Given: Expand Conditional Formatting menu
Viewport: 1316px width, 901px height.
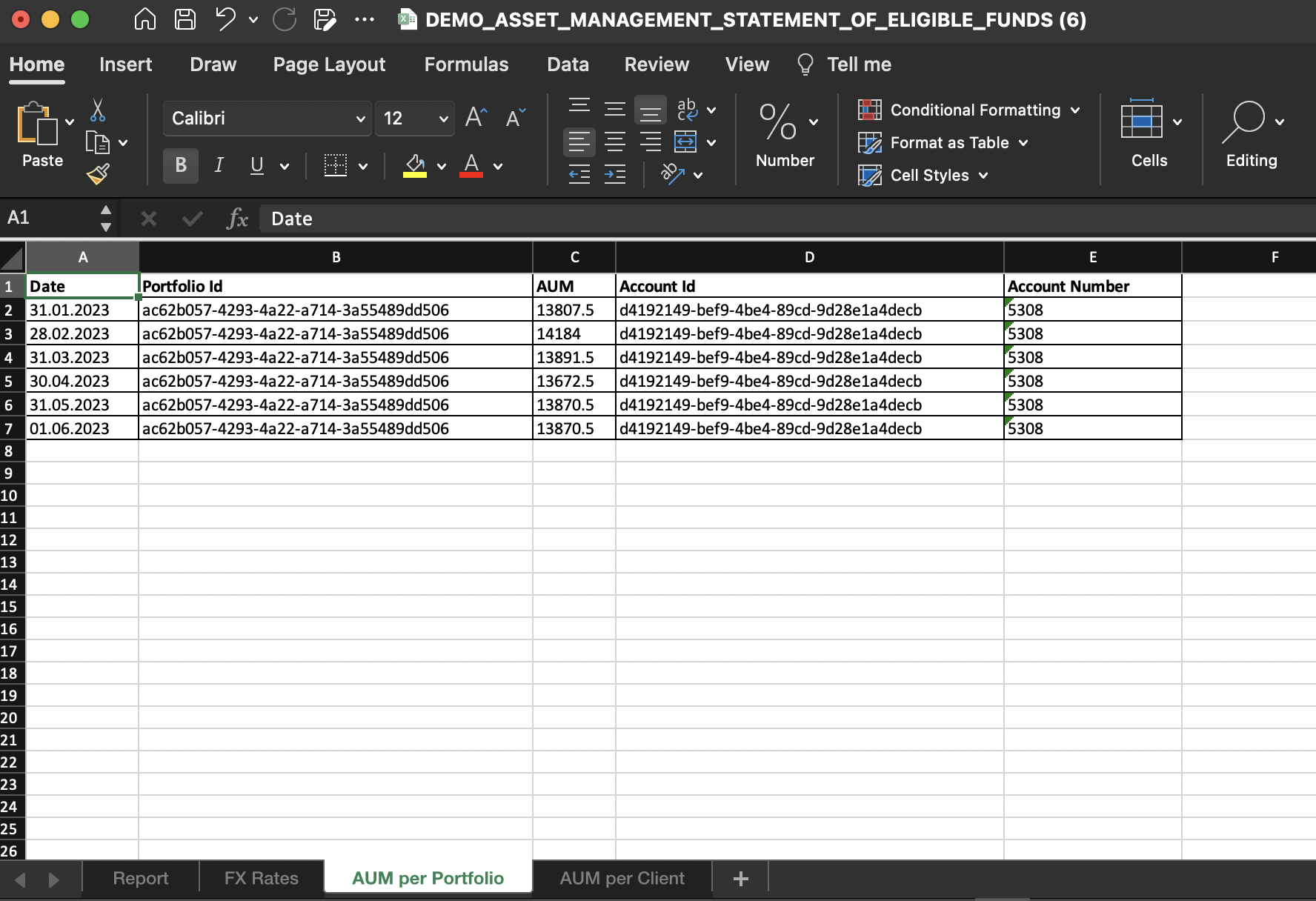Looking at the screenshot, I should tap(968, 110).
